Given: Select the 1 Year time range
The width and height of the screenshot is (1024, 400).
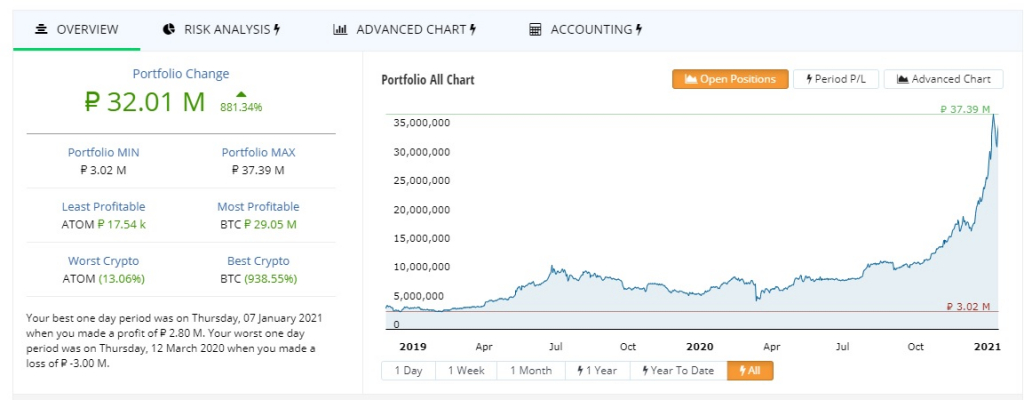Looking at the screenshot, I should [595, 371].
